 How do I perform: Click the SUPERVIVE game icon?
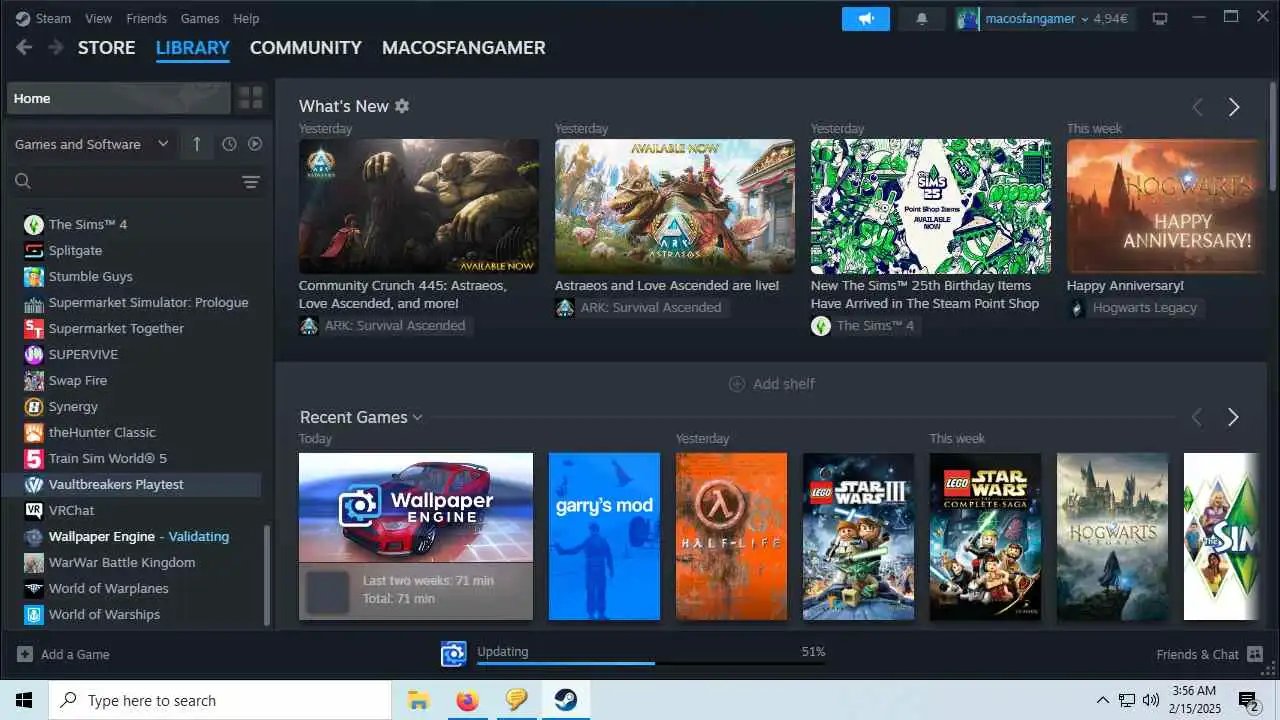[34, 354]
